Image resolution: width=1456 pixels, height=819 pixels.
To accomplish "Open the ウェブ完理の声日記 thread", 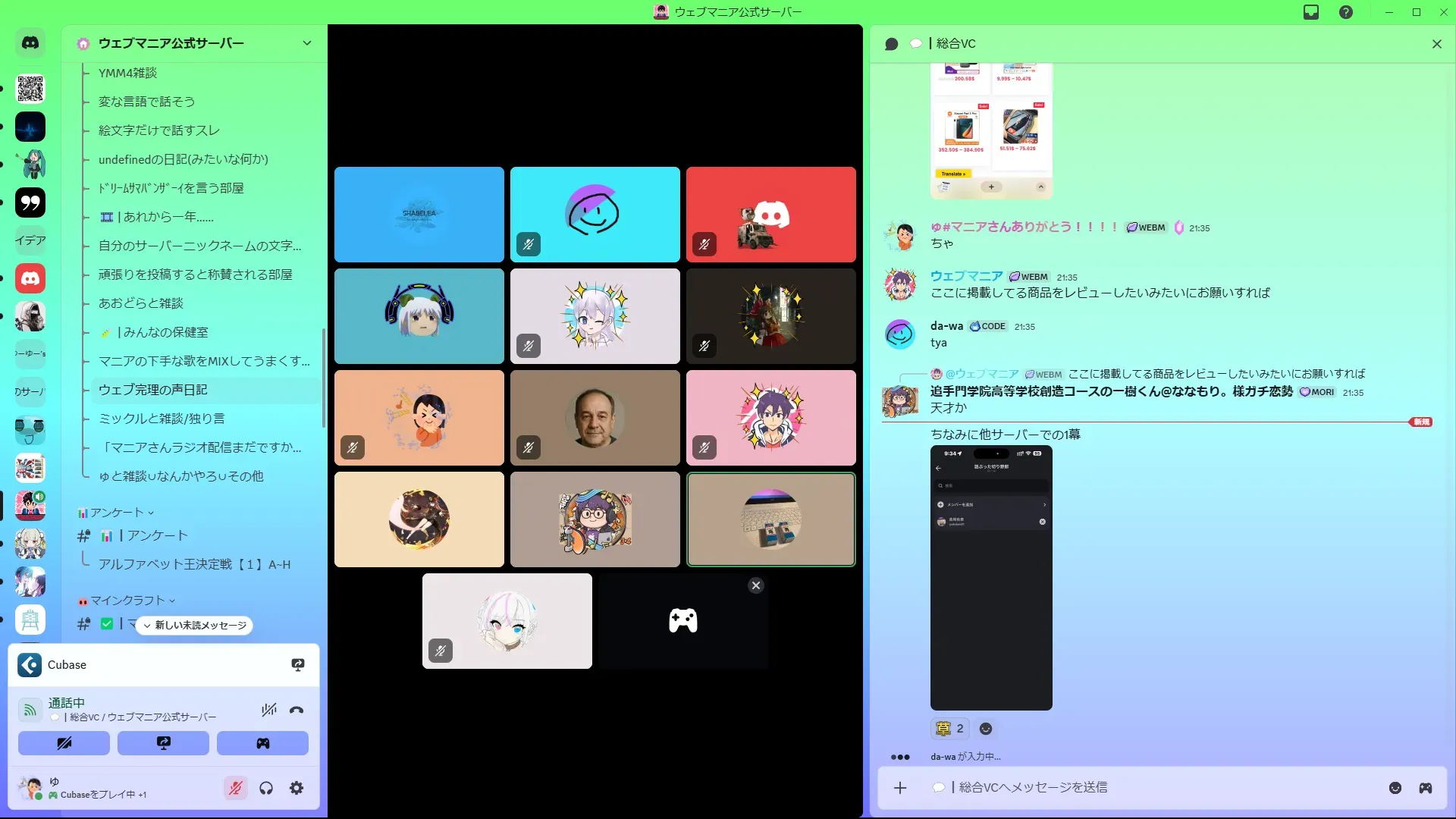I will coord(153,390).
